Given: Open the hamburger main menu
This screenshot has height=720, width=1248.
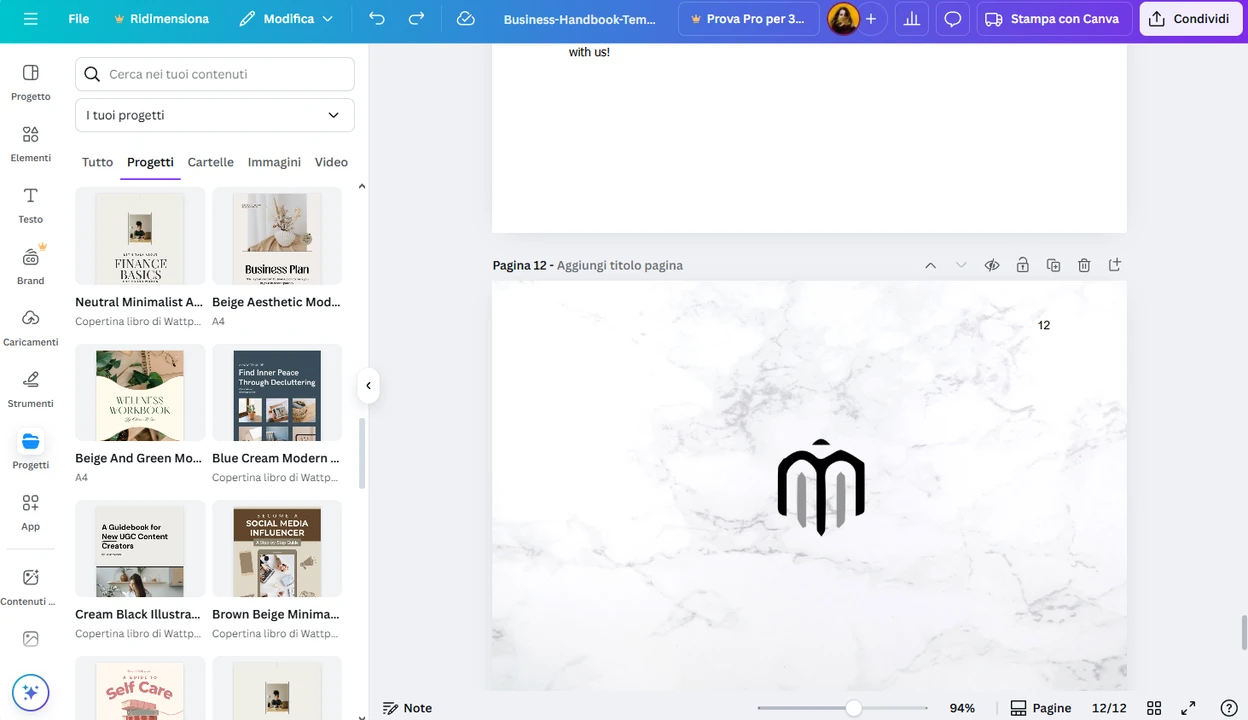Looking at the screenshot, I should (x=30, y=19).
